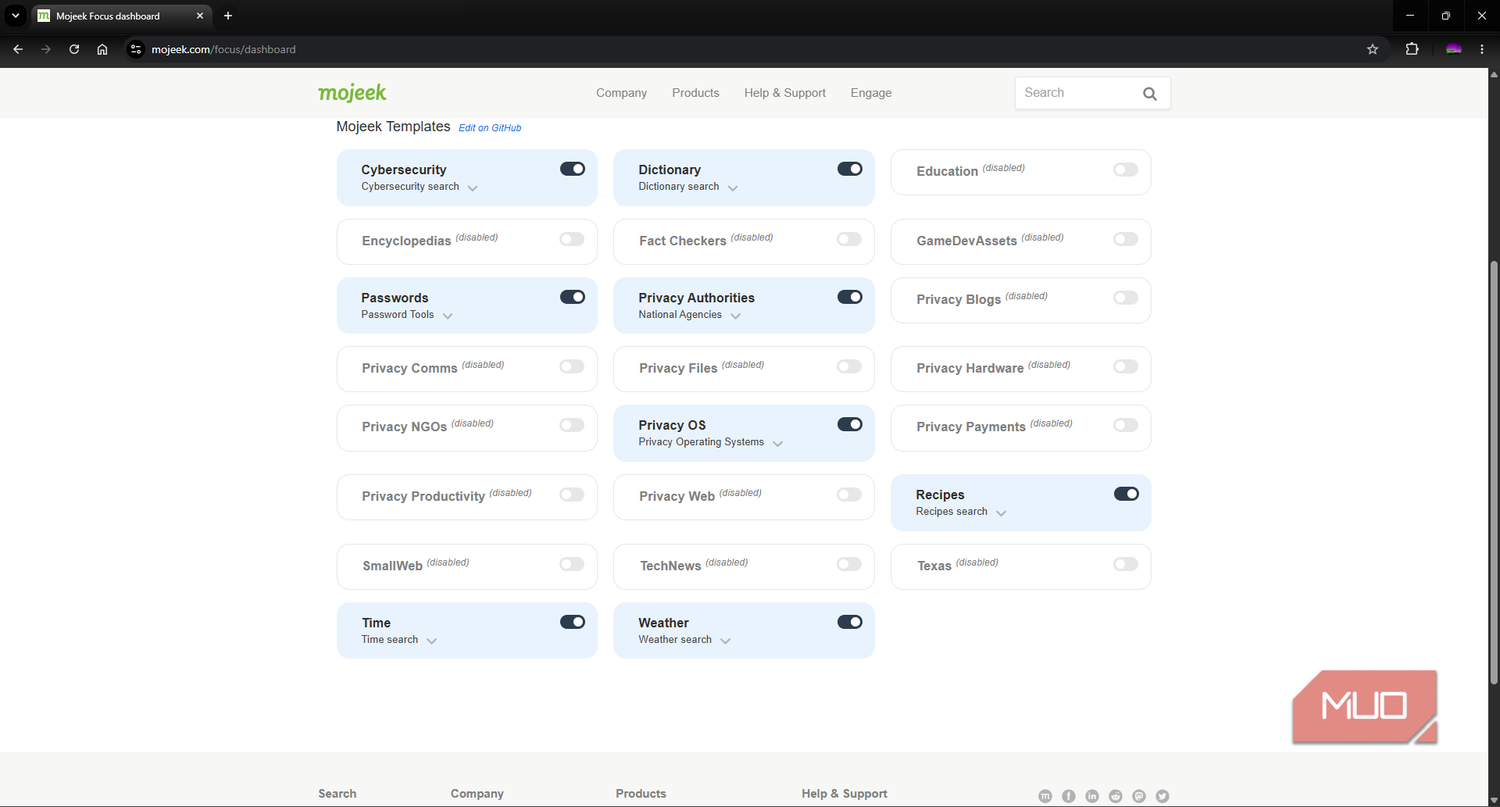Disable the Privacy Authorities switch
The height and width of the screenshot is (807, 1500).
[x=850, y=297]
